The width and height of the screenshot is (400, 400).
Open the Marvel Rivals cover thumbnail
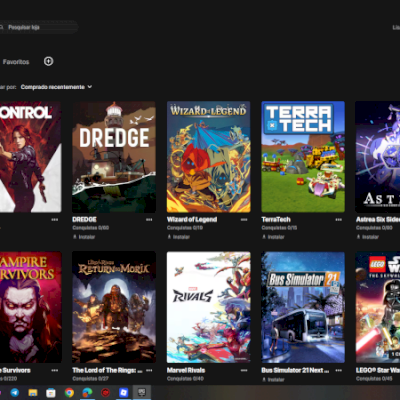(x=209, y=307)
